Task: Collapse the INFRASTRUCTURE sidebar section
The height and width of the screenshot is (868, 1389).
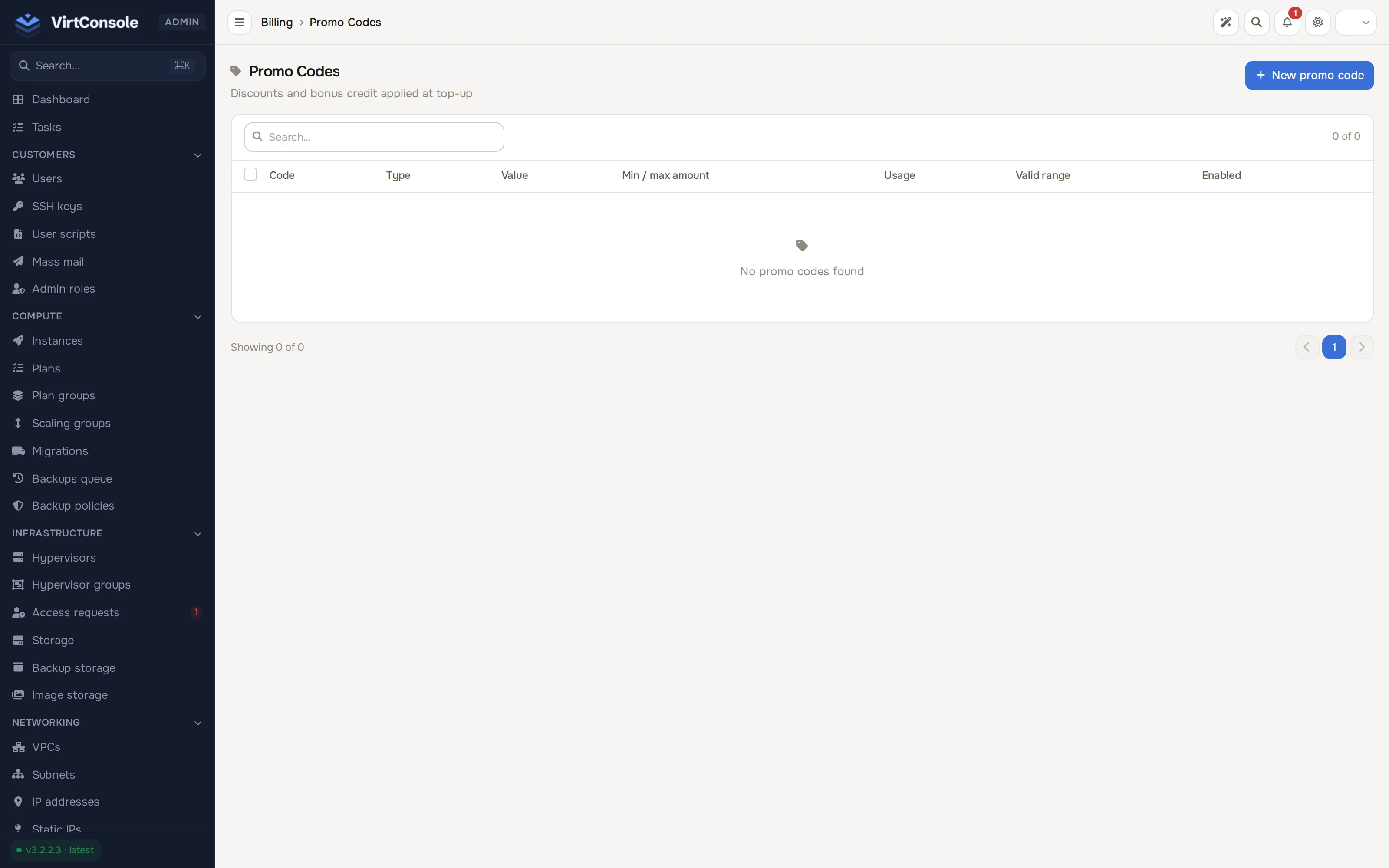Action: (197, 533)
